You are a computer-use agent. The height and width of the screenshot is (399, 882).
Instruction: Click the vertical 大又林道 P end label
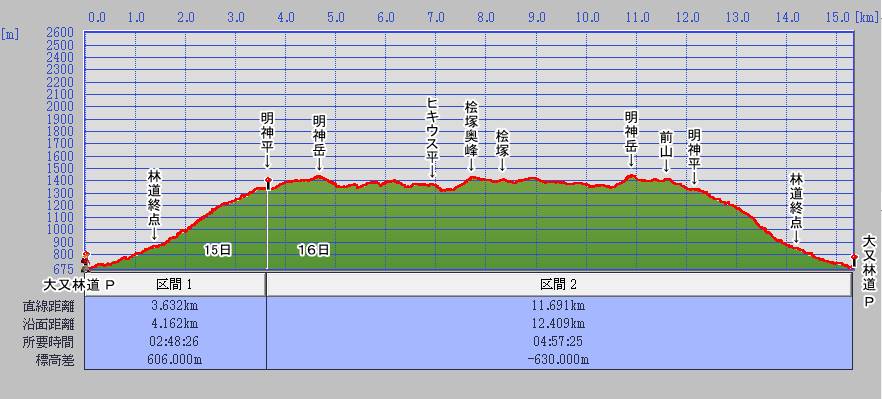pos(869,272)
